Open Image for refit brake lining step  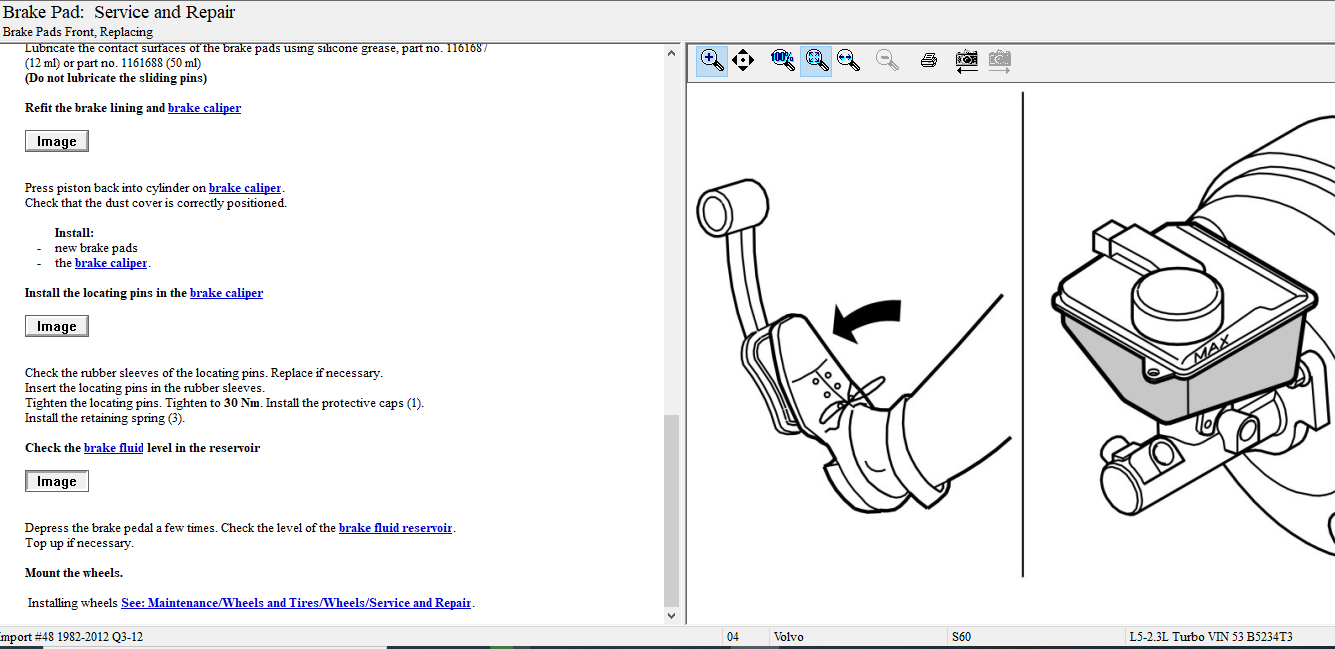[57, 141]
